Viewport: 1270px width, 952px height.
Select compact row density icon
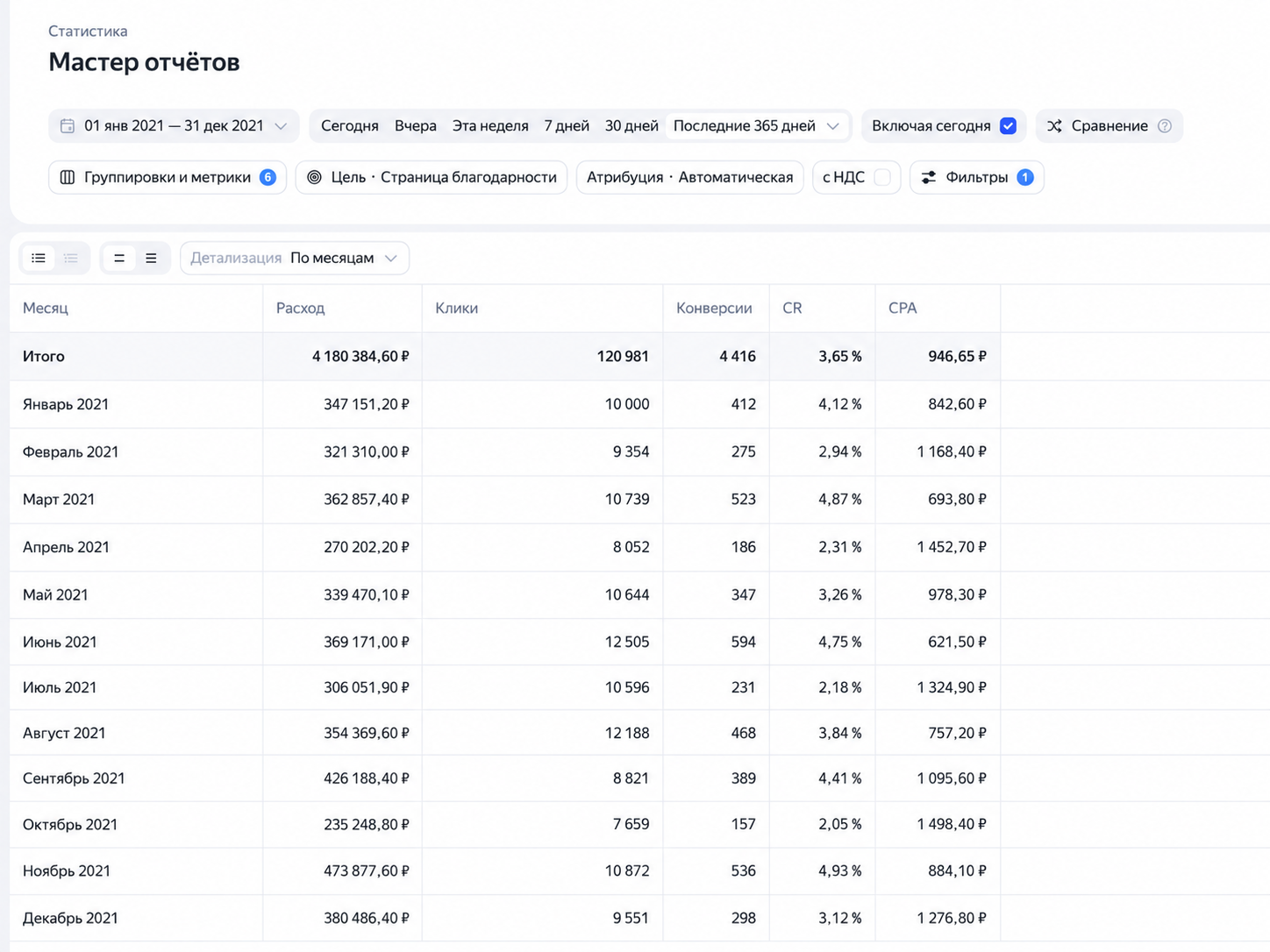pos(119,258)
